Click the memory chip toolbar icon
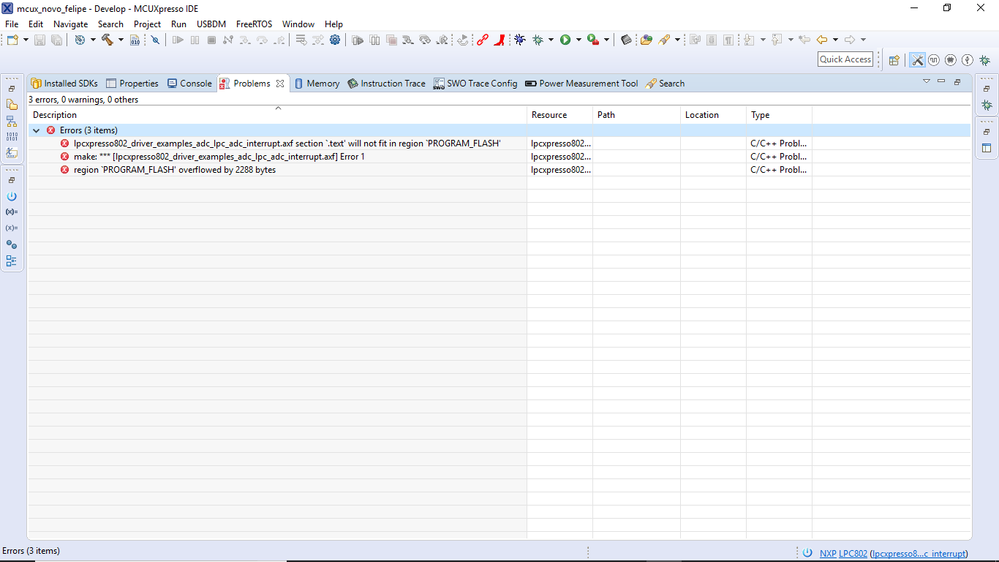Viewport: 999px width, 562px height. (x=626, y=40)
